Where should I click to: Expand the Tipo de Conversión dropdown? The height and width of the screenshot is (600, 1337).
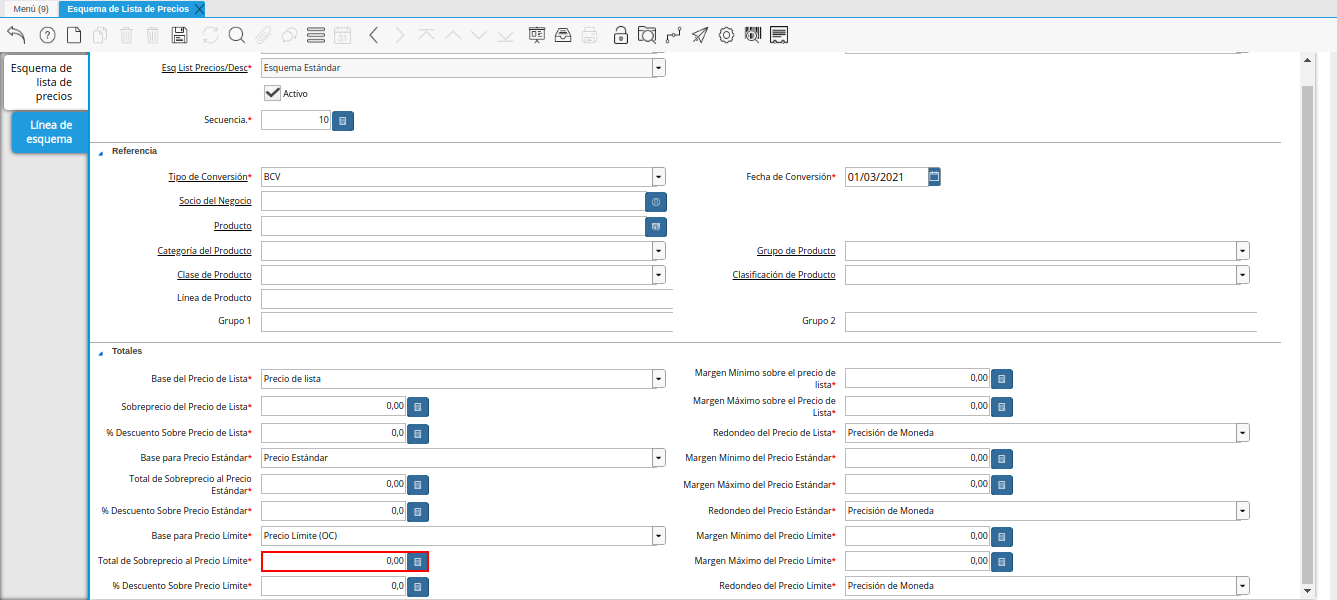[x=659, y=177]
